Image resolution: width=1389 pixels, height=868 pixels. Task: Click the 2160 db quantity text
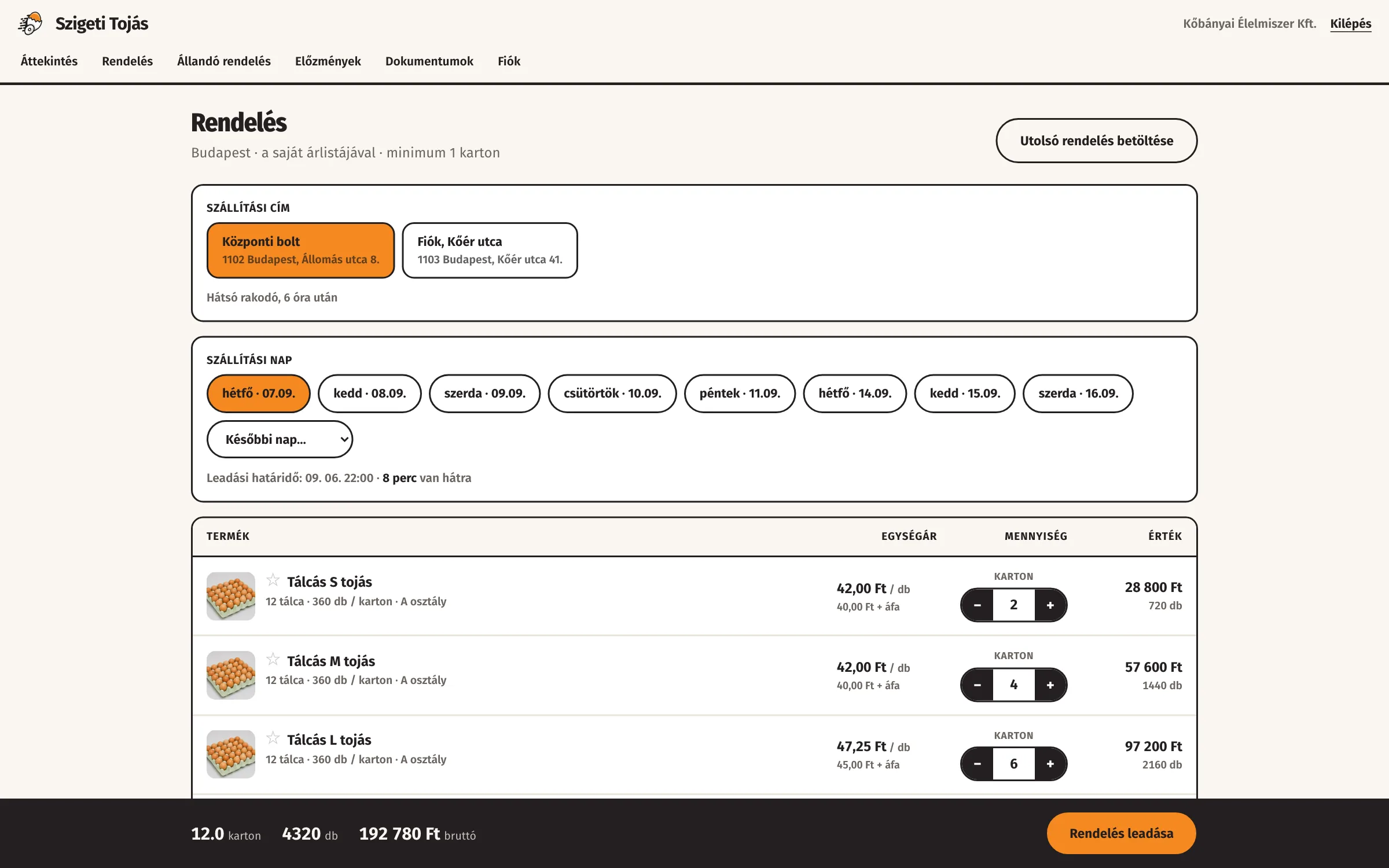1162,765
